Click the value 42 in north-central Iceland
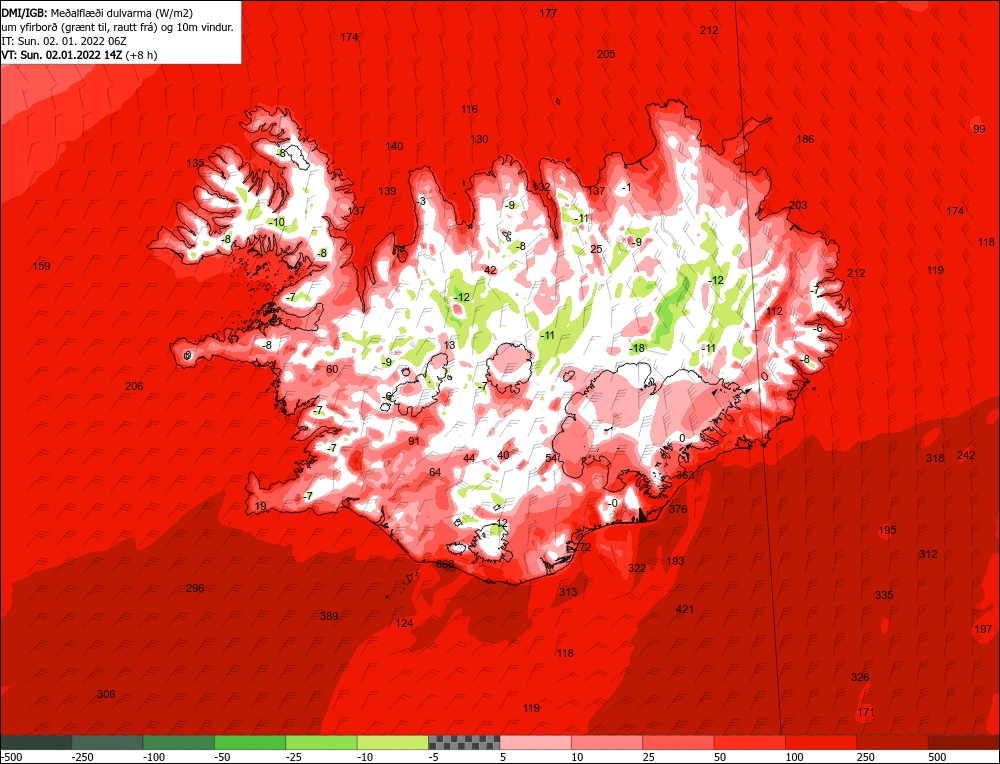 (x=490, y=270)
